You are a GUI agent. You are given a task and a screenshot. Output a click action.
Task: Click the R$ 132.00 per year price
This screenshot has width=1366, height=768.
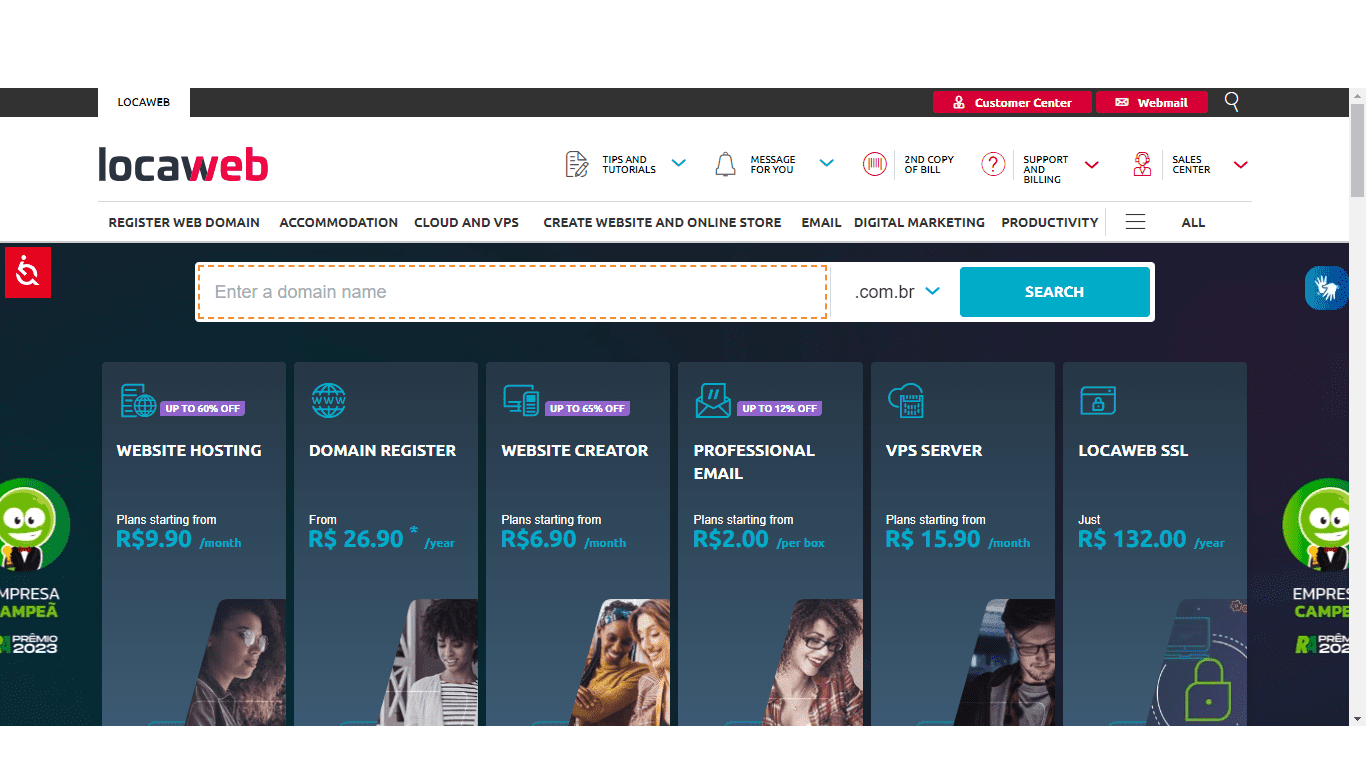click(x=1151, y=540)
